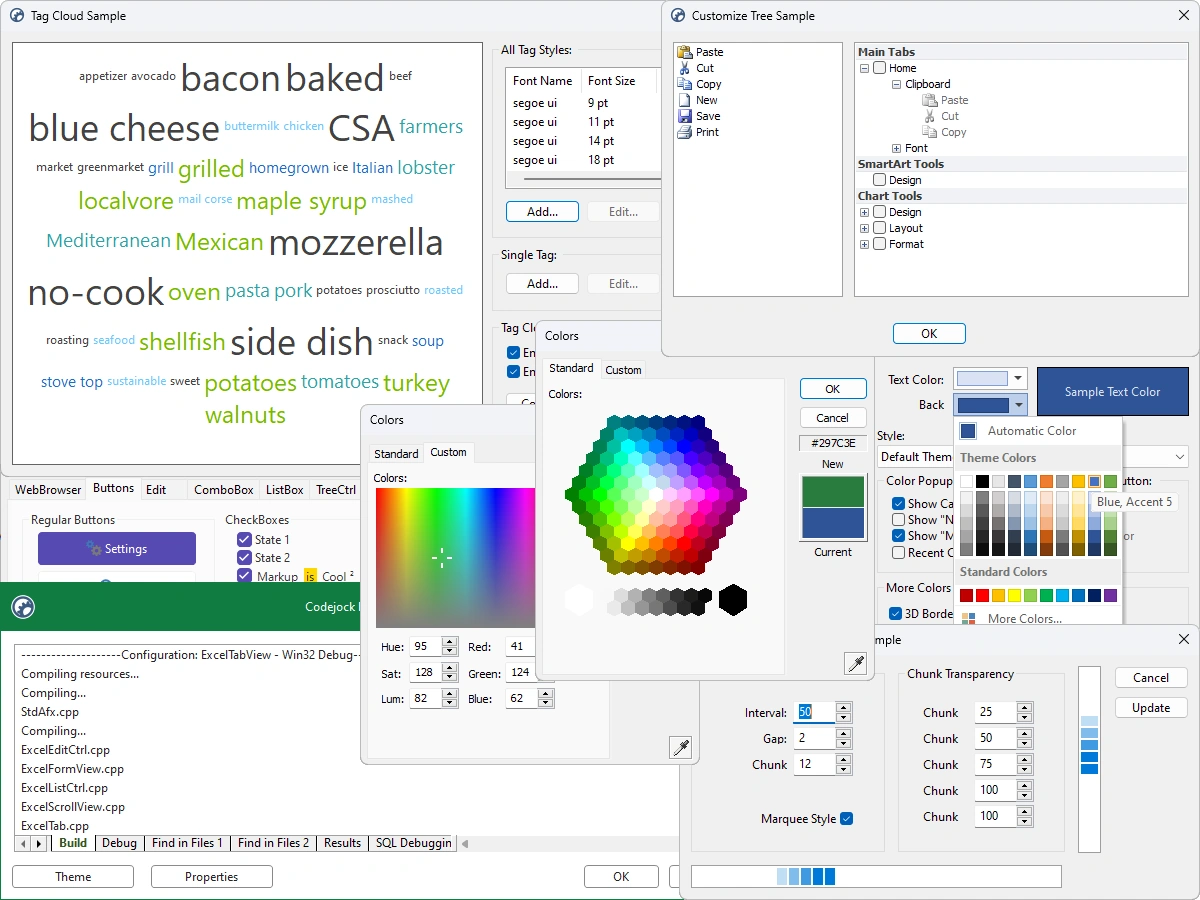Increase the Hue value with the up spinner
The width and height of the screenshot is (1200, 900).
click(450, 643)
